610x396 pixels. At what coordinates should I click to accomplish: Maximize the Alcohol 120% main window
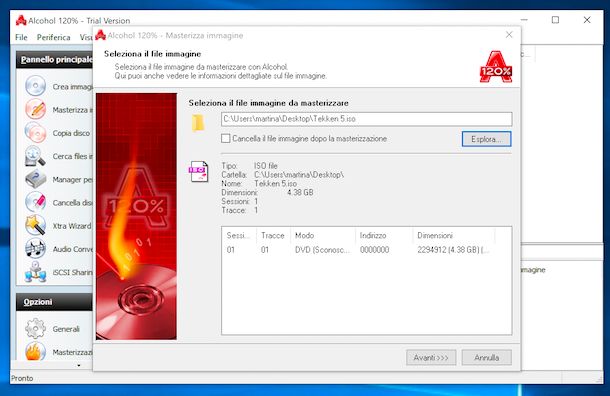tap(555, 20)
